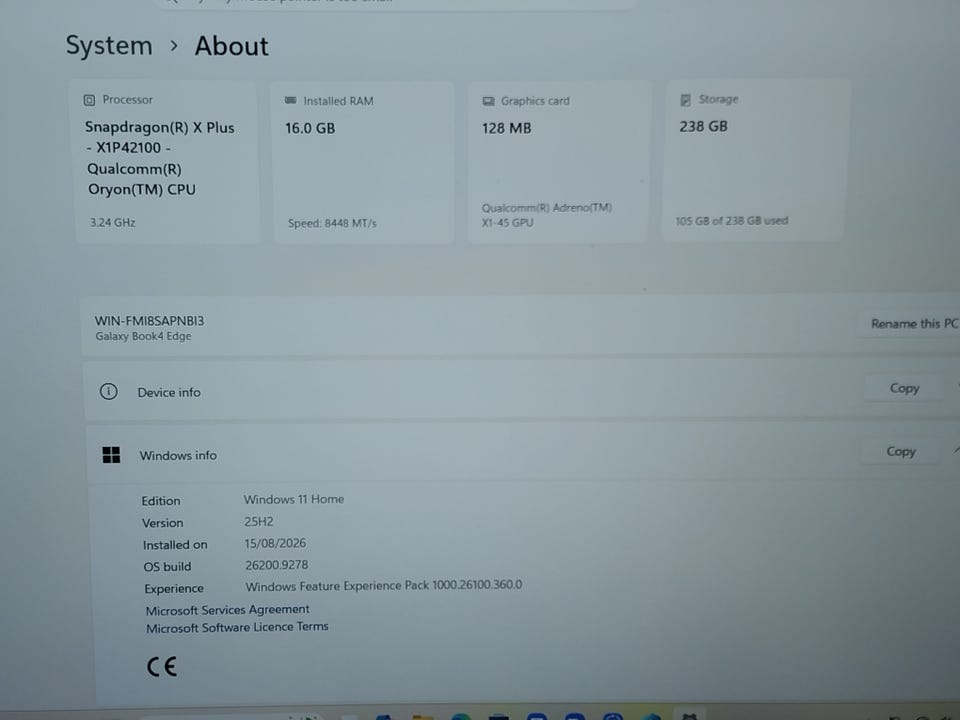This screenshot has width=960, height=720.
Task: Click the Installed on label
Action: [x=175, y=545]
